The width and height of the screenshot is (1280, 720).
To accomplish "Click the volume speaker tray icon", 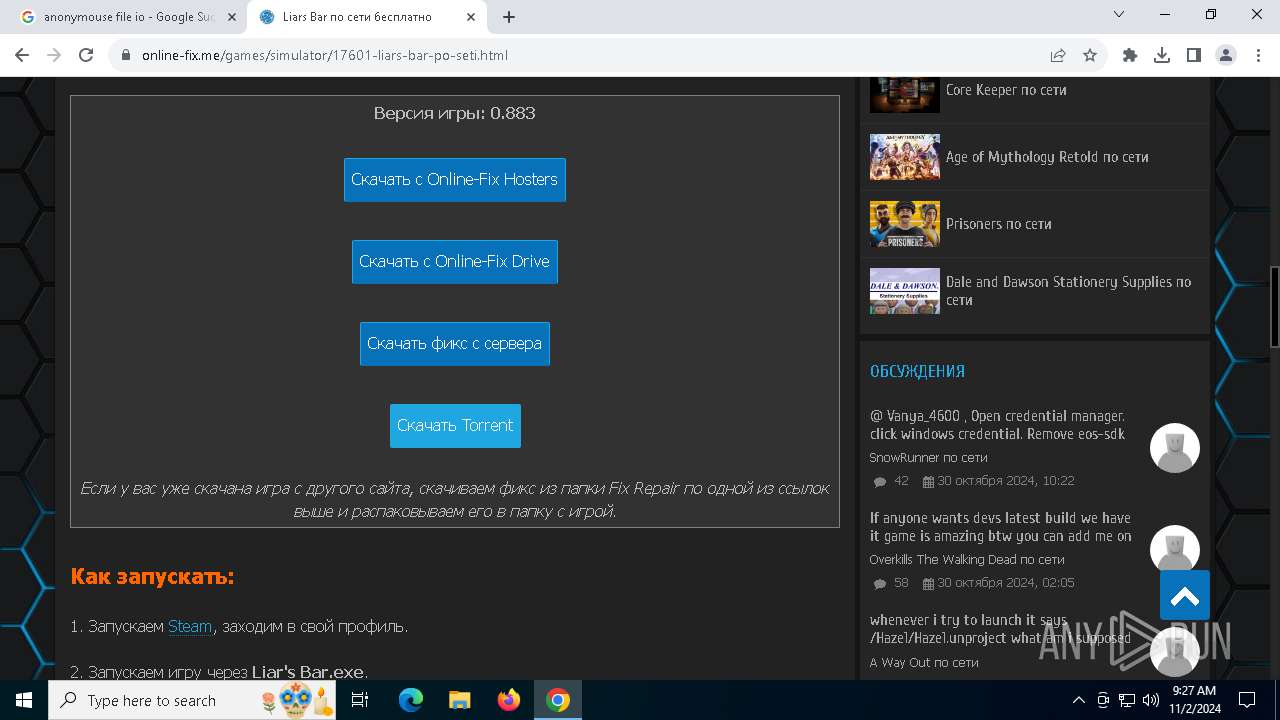I will [1151, 700].
